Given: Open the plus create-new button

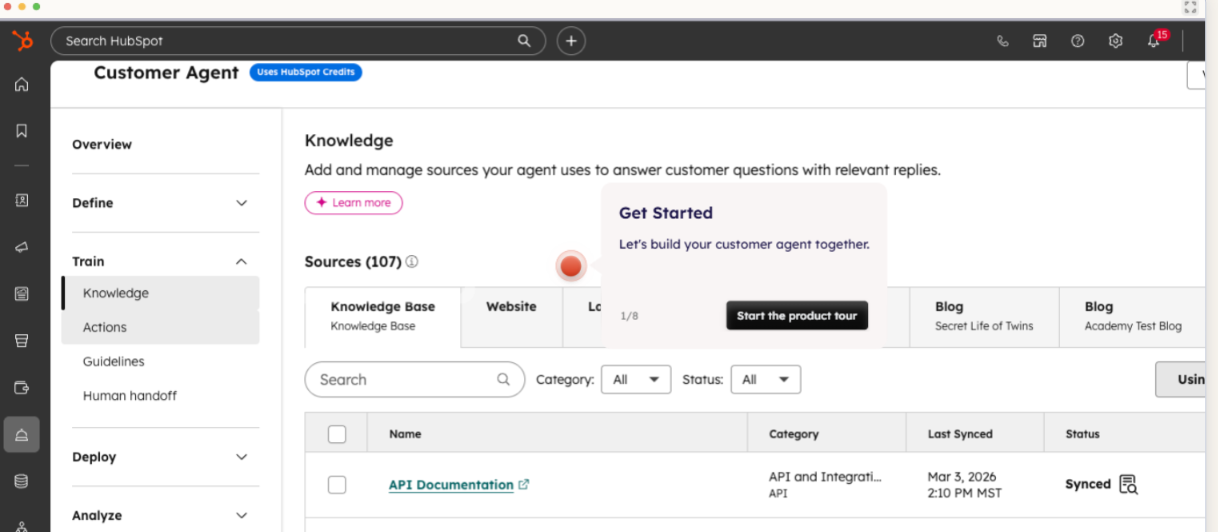Looking at the screenshot, I should click(571, 41).
